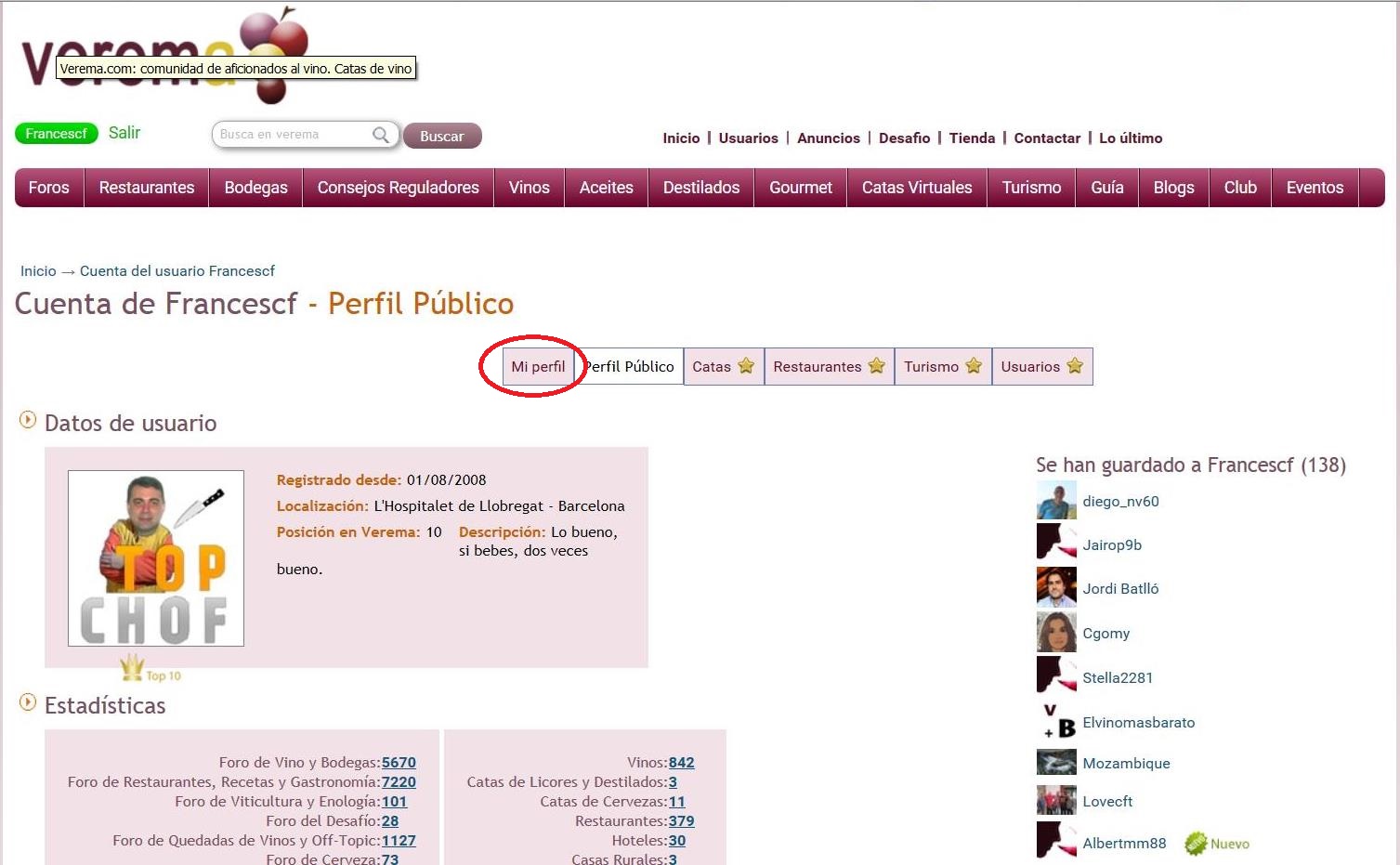Switch to Mi perfil tab
The width and height of the screenshot is (1400, 865).
[538, 366]
